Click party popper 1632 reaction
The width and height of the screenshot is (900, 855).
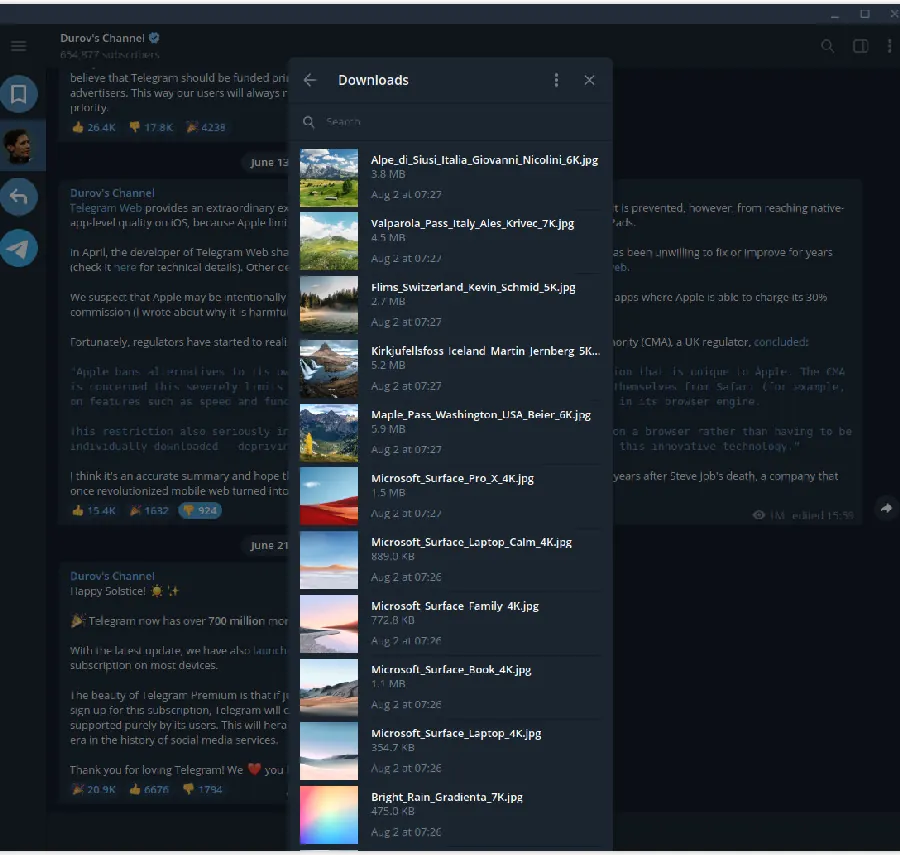[x=149, y=510]
